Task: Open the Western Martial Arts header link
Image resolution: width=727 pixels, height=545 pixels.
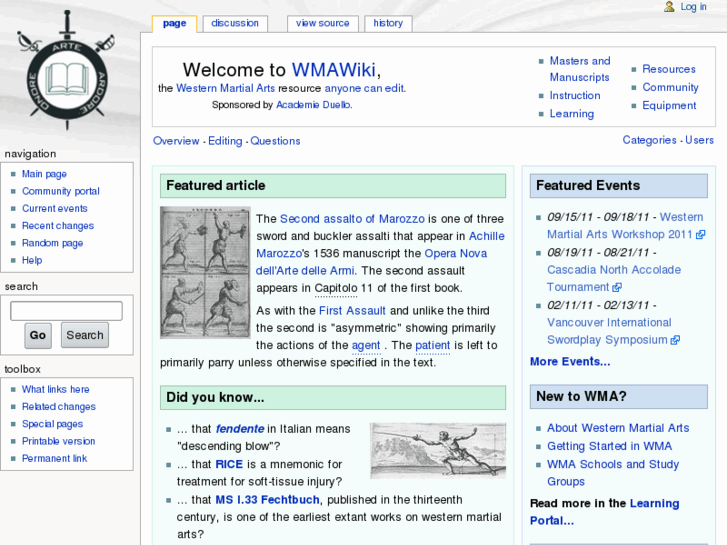Action: coord(225,88)
